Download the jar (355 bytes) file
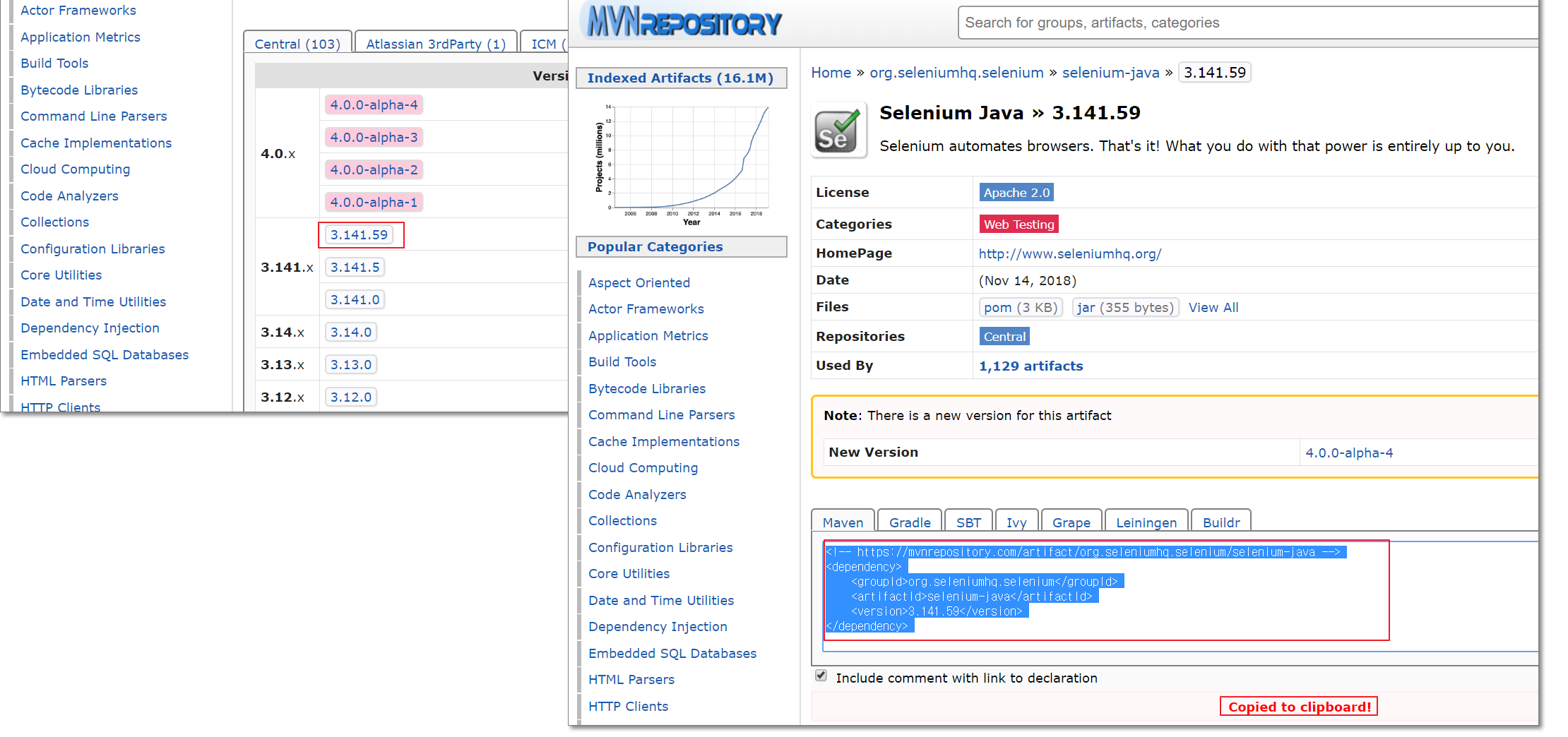Screen dimensions: 1568x737 click(x=1125, y=307)
